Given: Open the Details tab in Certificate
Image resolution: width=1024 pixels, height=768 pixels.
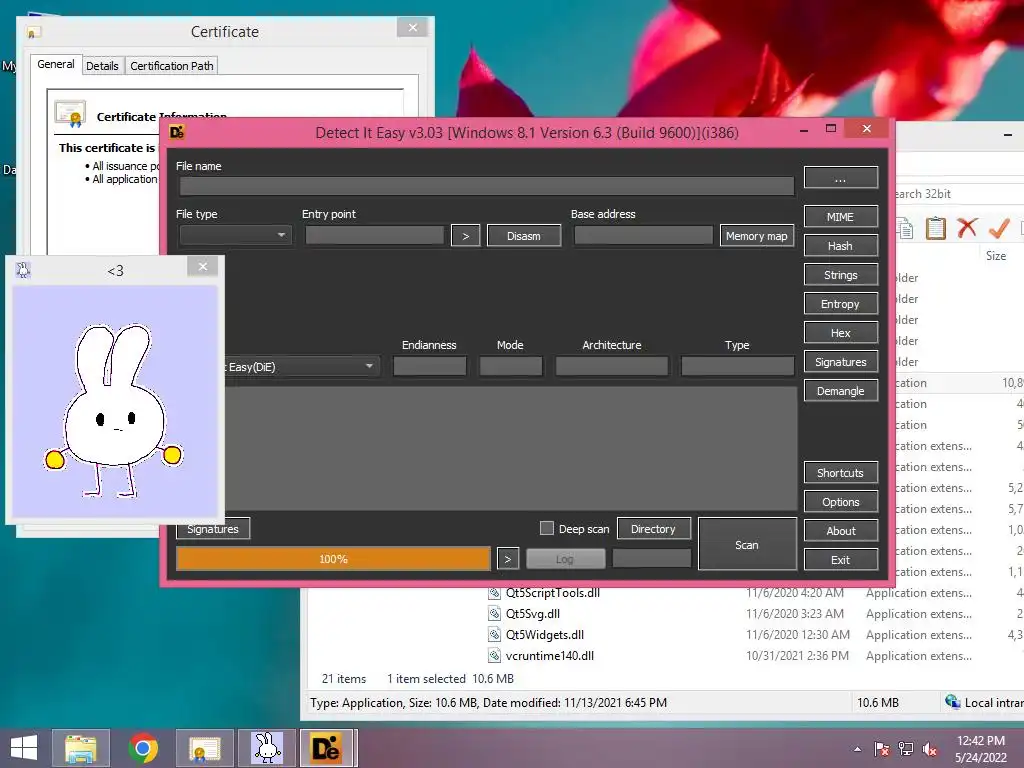Looking at the screenshot, I should (x=103, y=66).
